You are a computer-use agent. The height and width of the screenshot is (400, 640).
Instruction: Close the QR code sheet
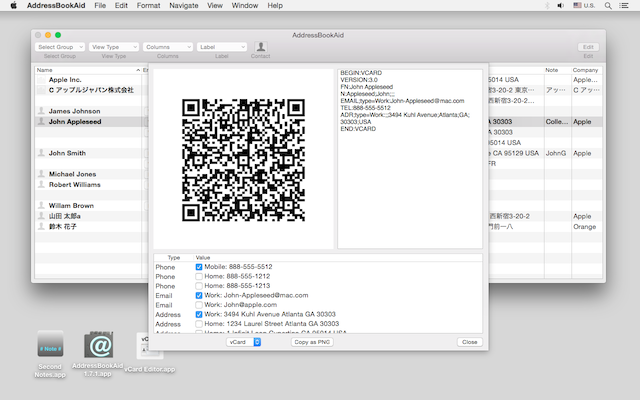tap(469, 342)
